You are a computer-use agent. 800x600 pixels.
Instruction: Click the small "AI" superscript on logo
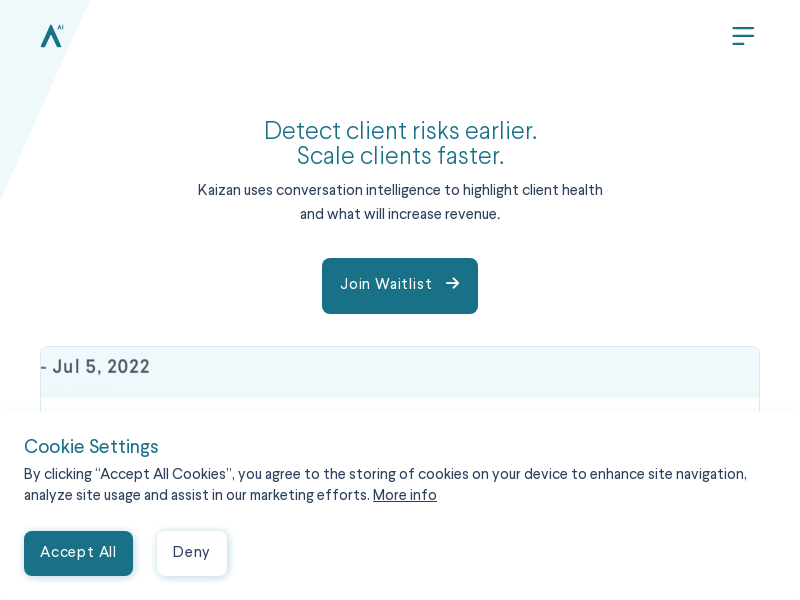(x=60, y=27)
